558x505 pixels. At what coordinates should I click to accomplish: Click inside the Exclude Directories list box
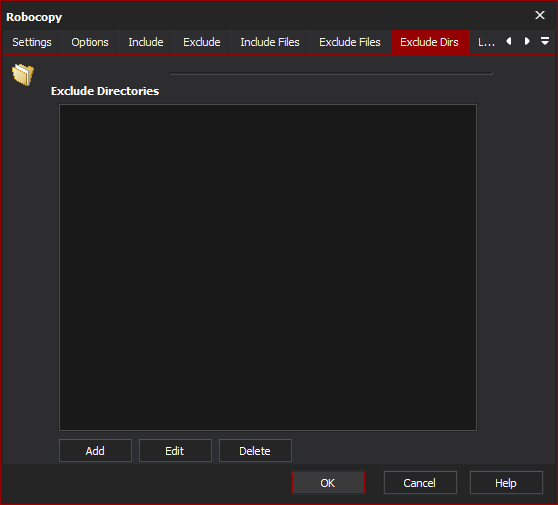pyautogui.click(x=268, y=267)
